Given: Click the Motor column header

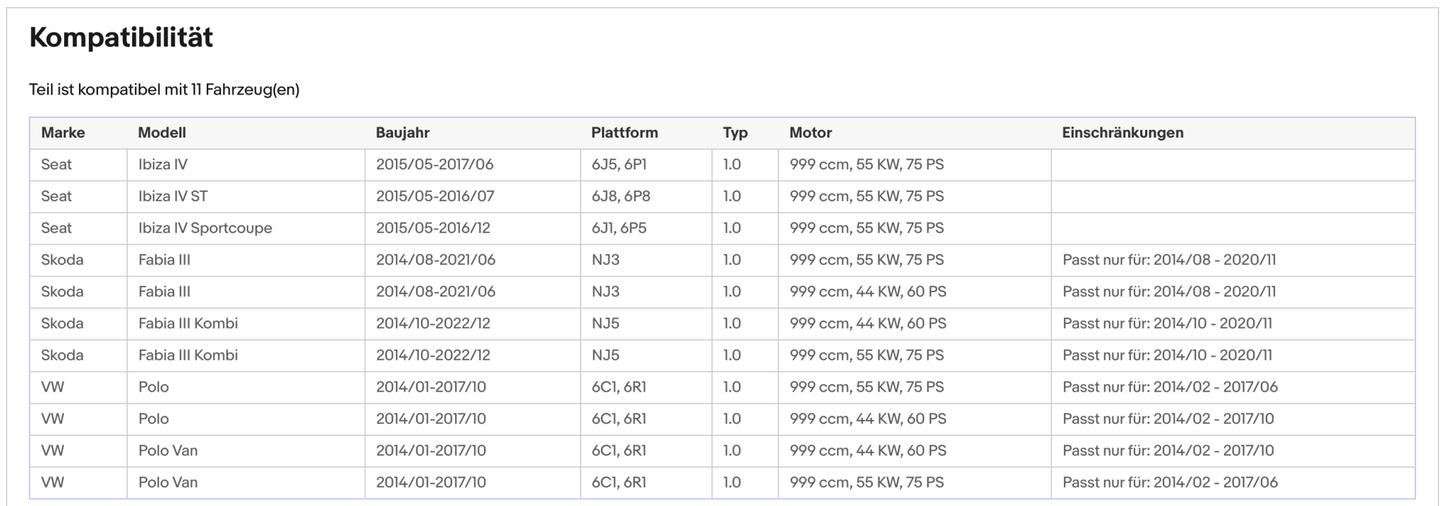Looking at the screenshot, I should point(810,133).
